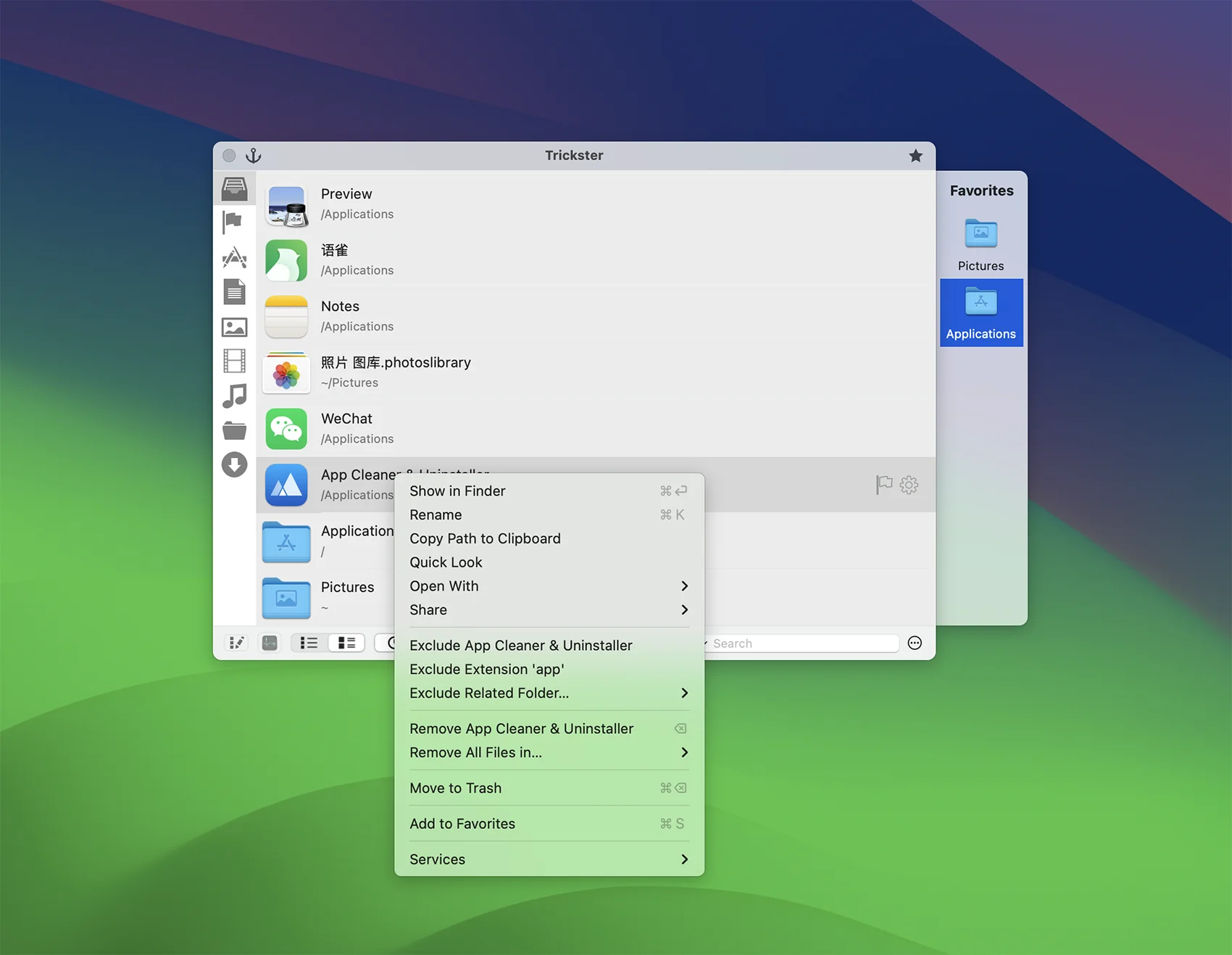The image size is (1232, 955).
Task: Click the Favorites panel heading
Action: 981,191
